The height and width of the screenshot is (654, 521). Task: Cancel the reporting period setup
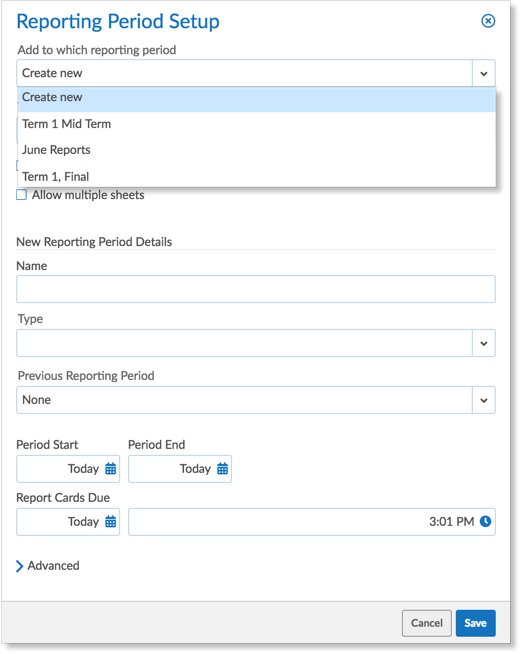click(x=426, y=623)
